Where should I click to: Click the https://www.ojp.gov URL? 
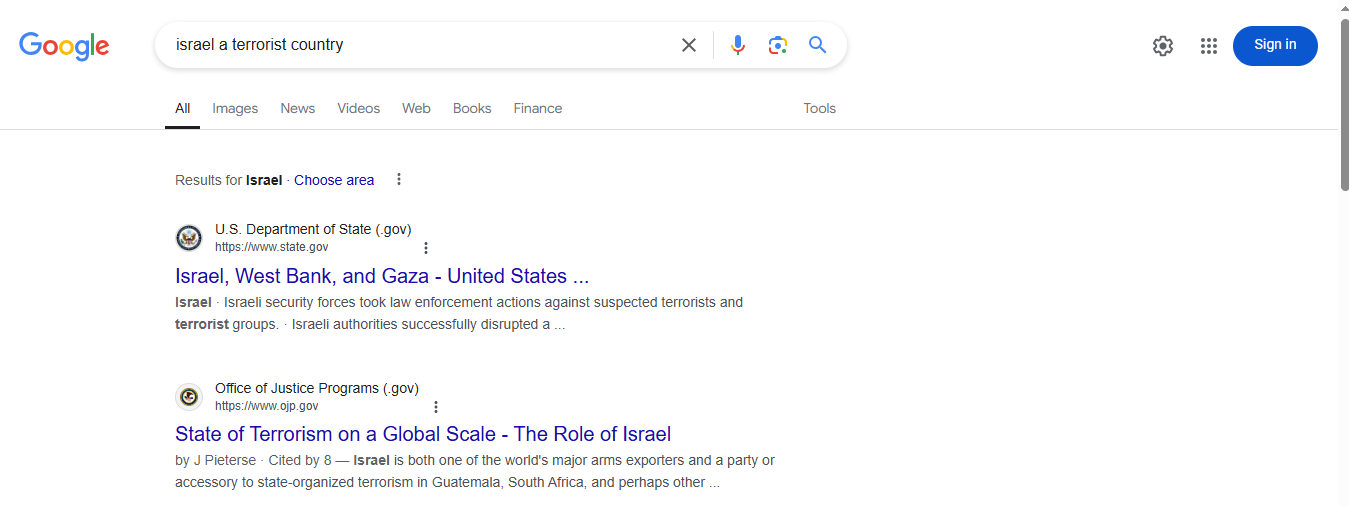267,406
